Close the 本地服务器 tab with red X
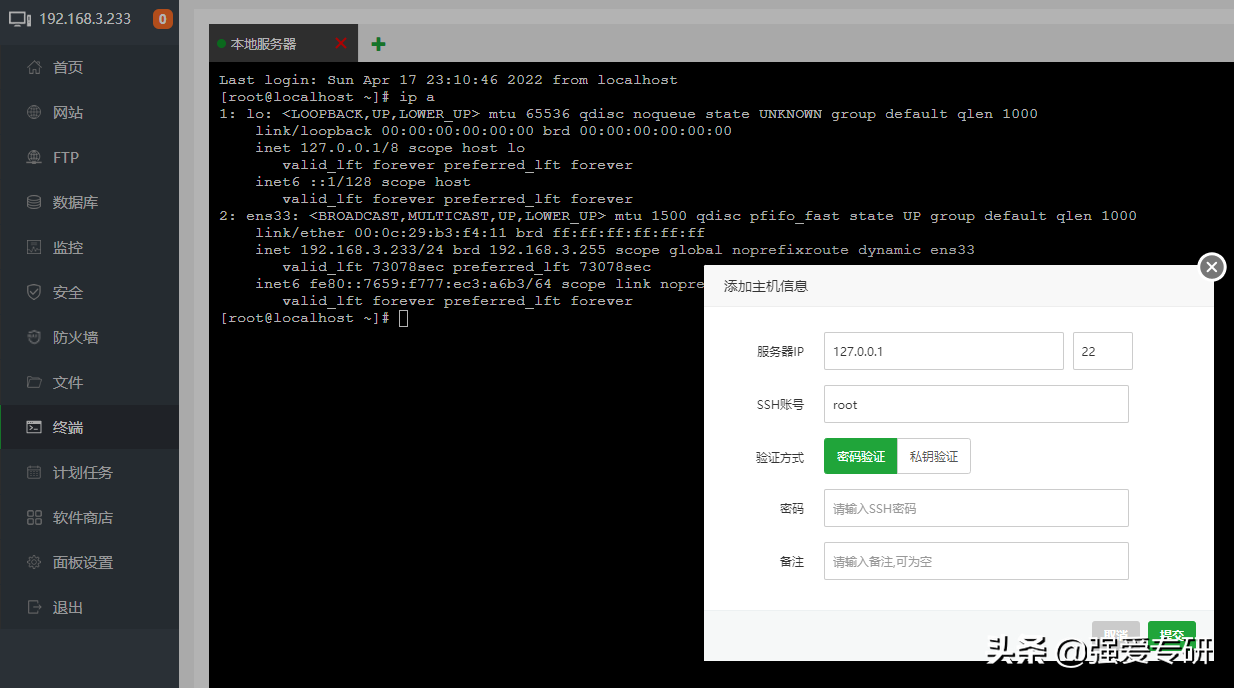The image size is (1234, 688). tap(341, 43)
